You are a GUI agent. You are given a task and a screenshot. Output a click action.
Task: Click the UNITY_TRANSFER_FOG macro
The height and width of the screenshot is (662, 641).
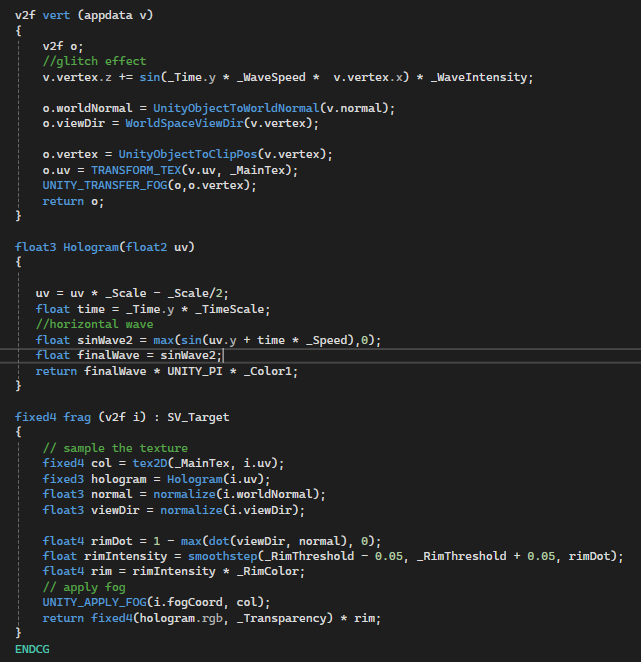[105, 185]
